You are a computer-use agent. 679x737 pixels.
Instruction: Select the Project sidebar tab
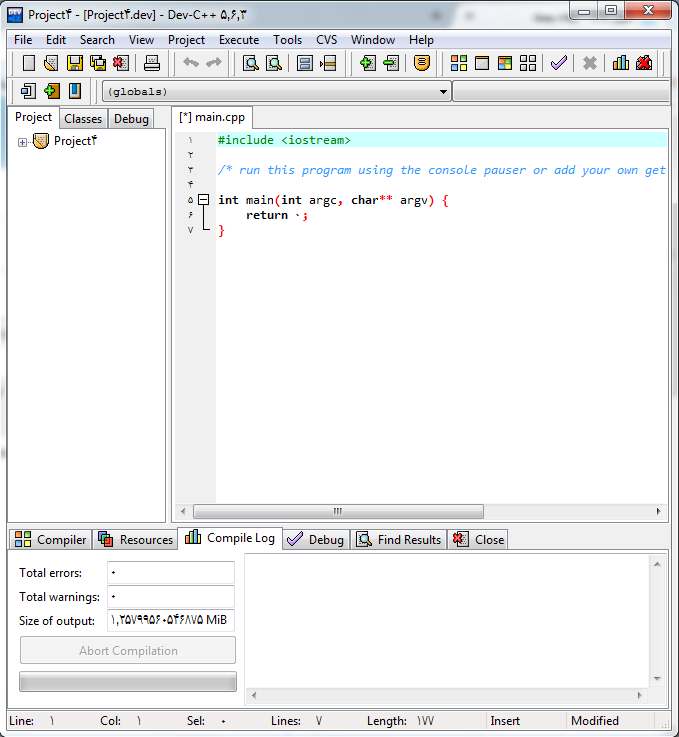click(x=33, y=117)
